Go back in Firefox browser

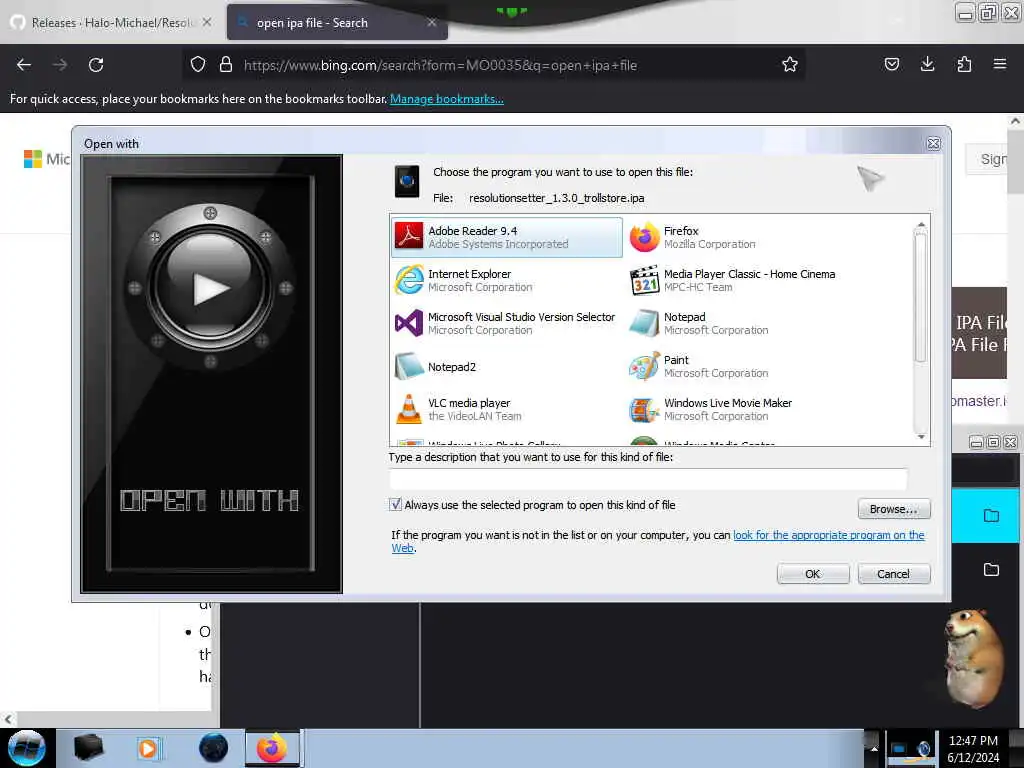point(24,65)
